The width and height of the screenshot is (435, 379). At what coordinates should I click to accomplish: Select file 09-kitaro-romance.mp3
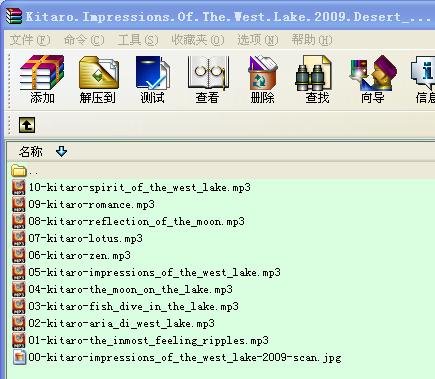pos(91,205)
